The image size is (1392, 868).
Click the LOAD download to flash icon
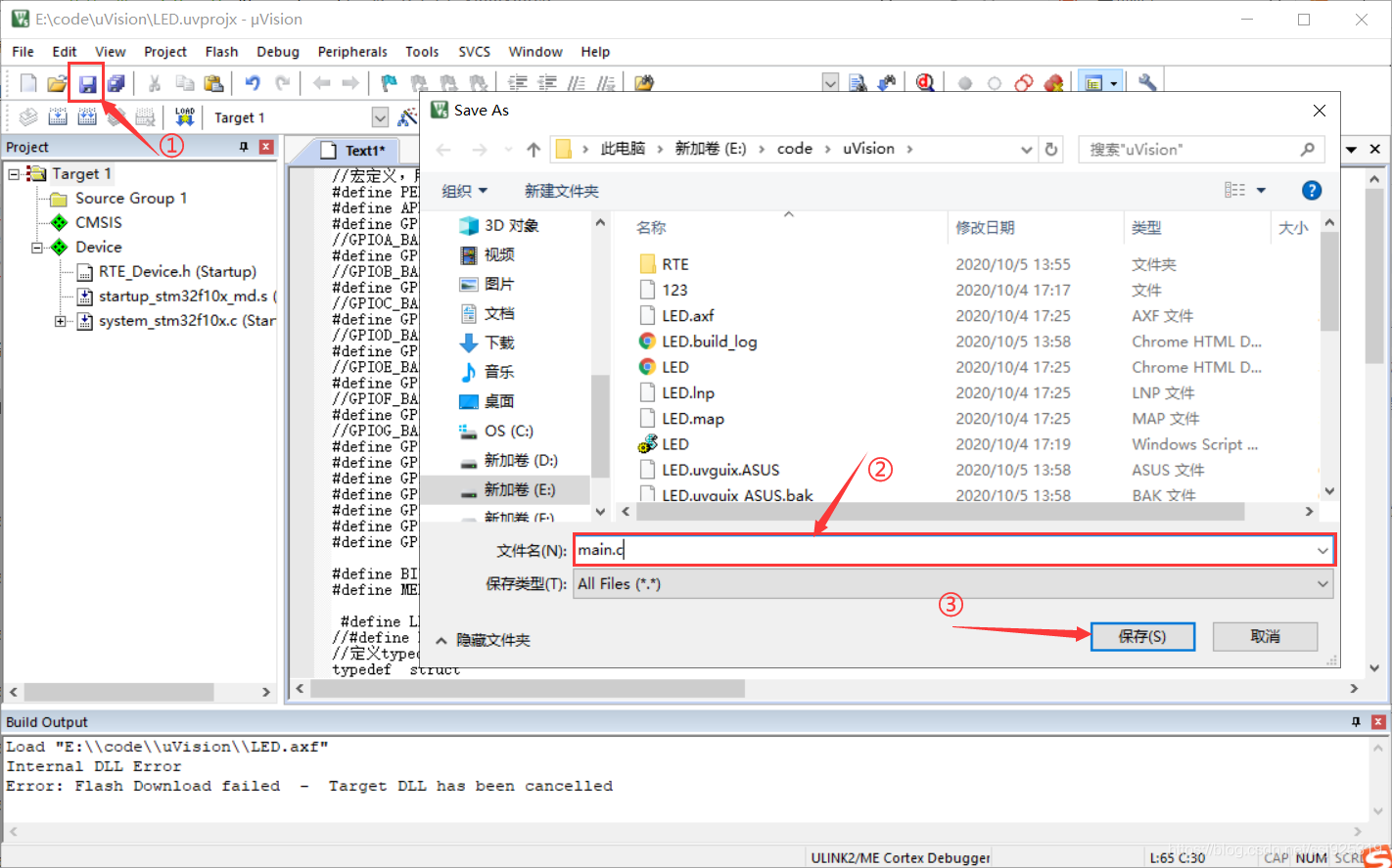pos(185,117)
